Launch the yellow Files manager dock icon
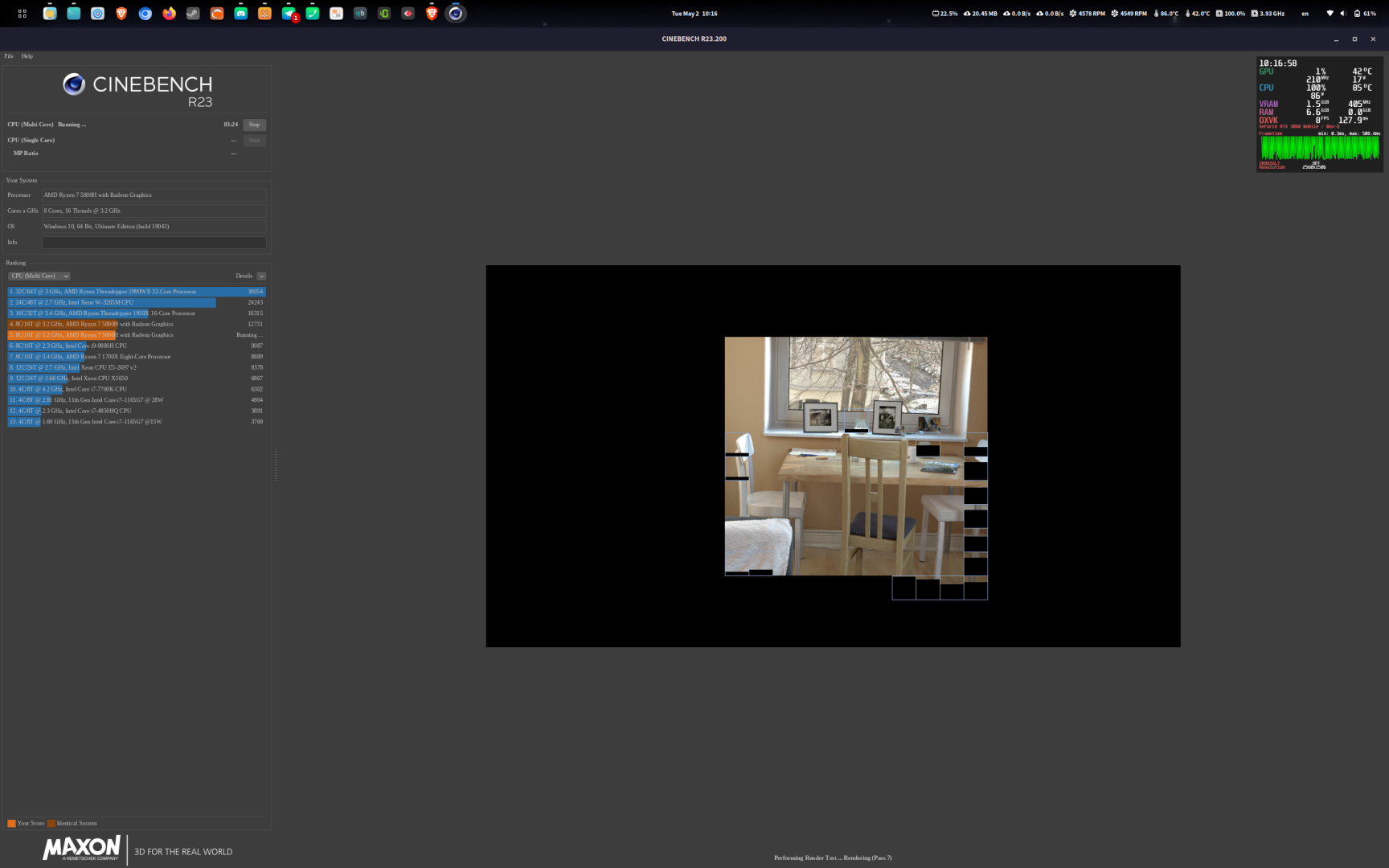Viewport: 1389px width, 868px height. click(x=50, y=14)
